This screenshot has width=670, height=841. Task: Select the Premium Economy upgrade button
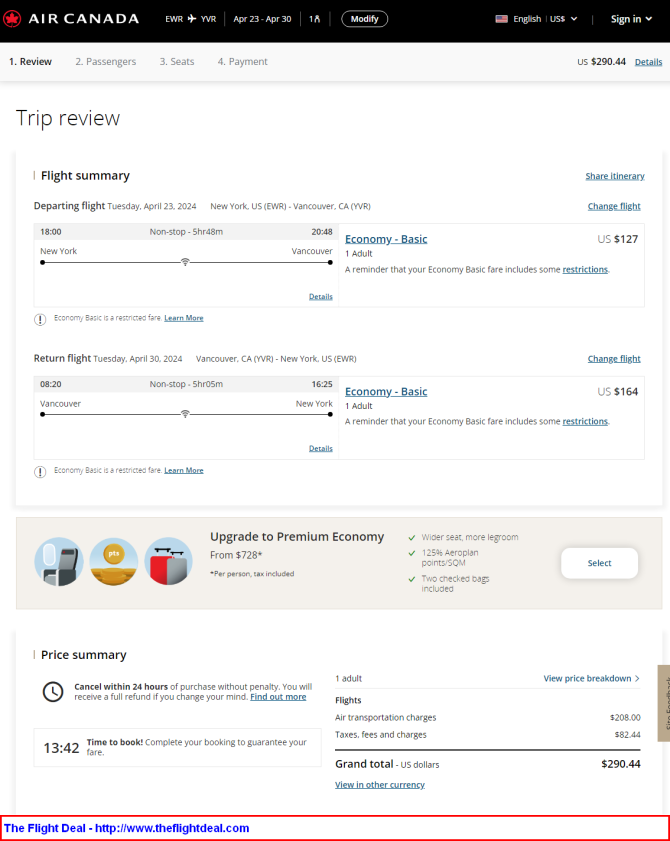[x=599, y=563]
